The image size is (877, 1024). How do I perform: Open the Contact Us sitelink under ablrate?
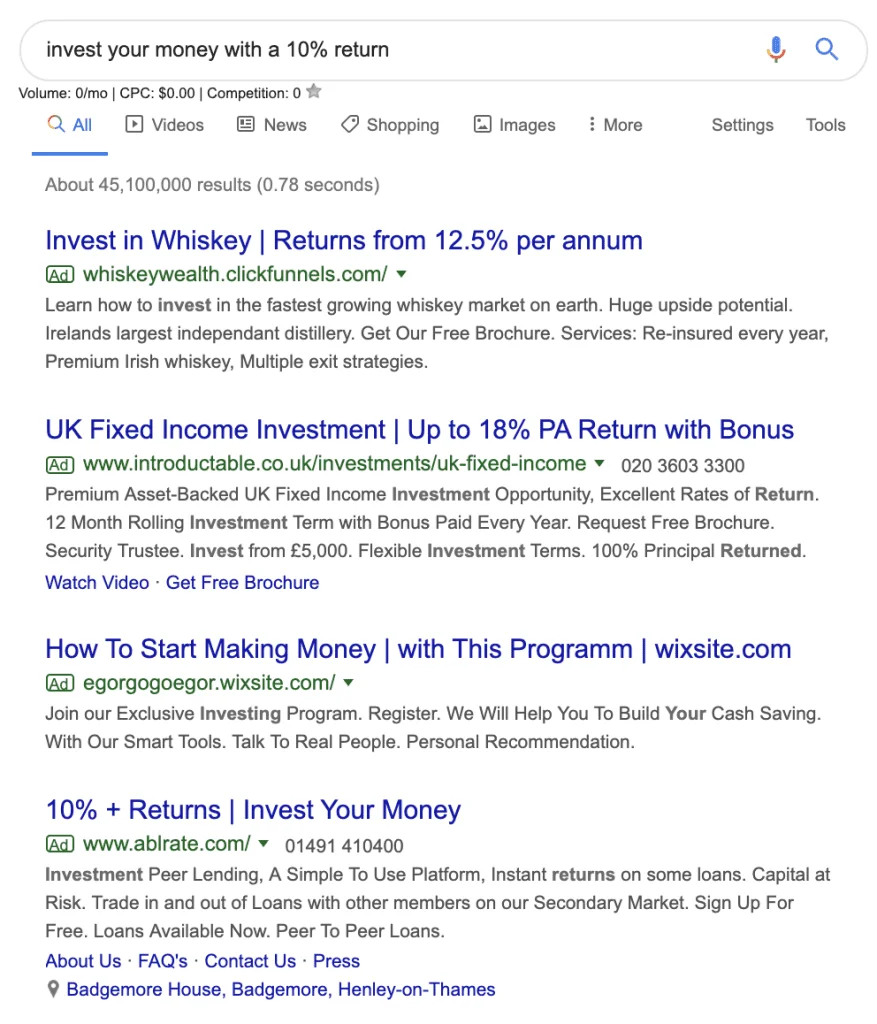tap(250, 961)
